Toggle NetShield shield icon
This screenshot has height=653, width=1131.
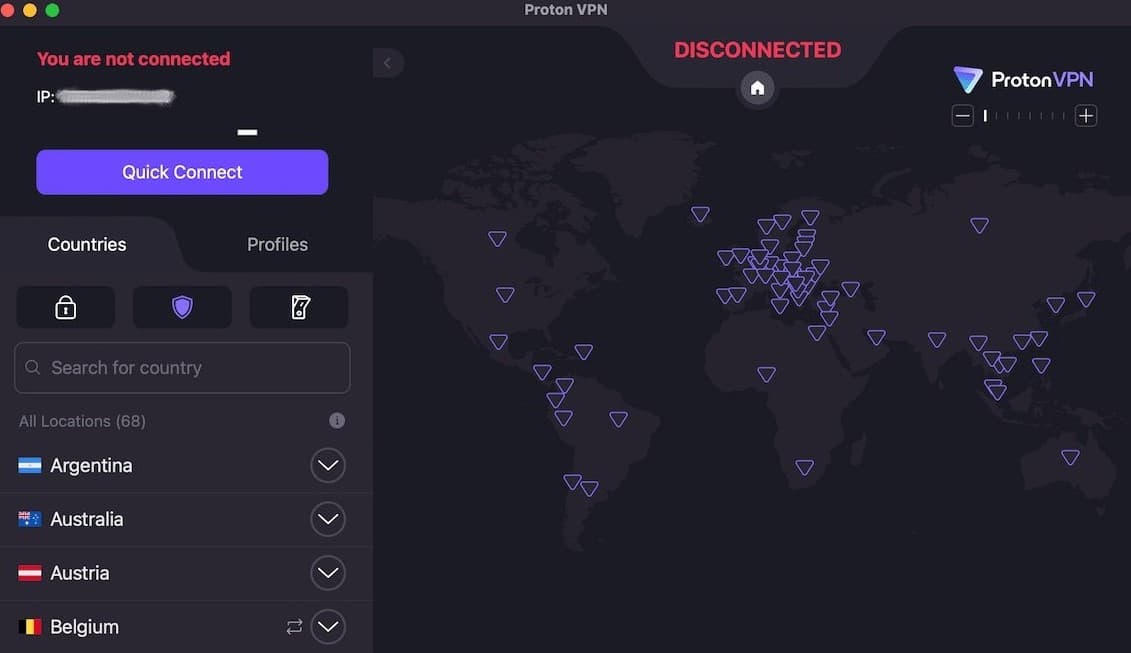click(x=182, y=307)
